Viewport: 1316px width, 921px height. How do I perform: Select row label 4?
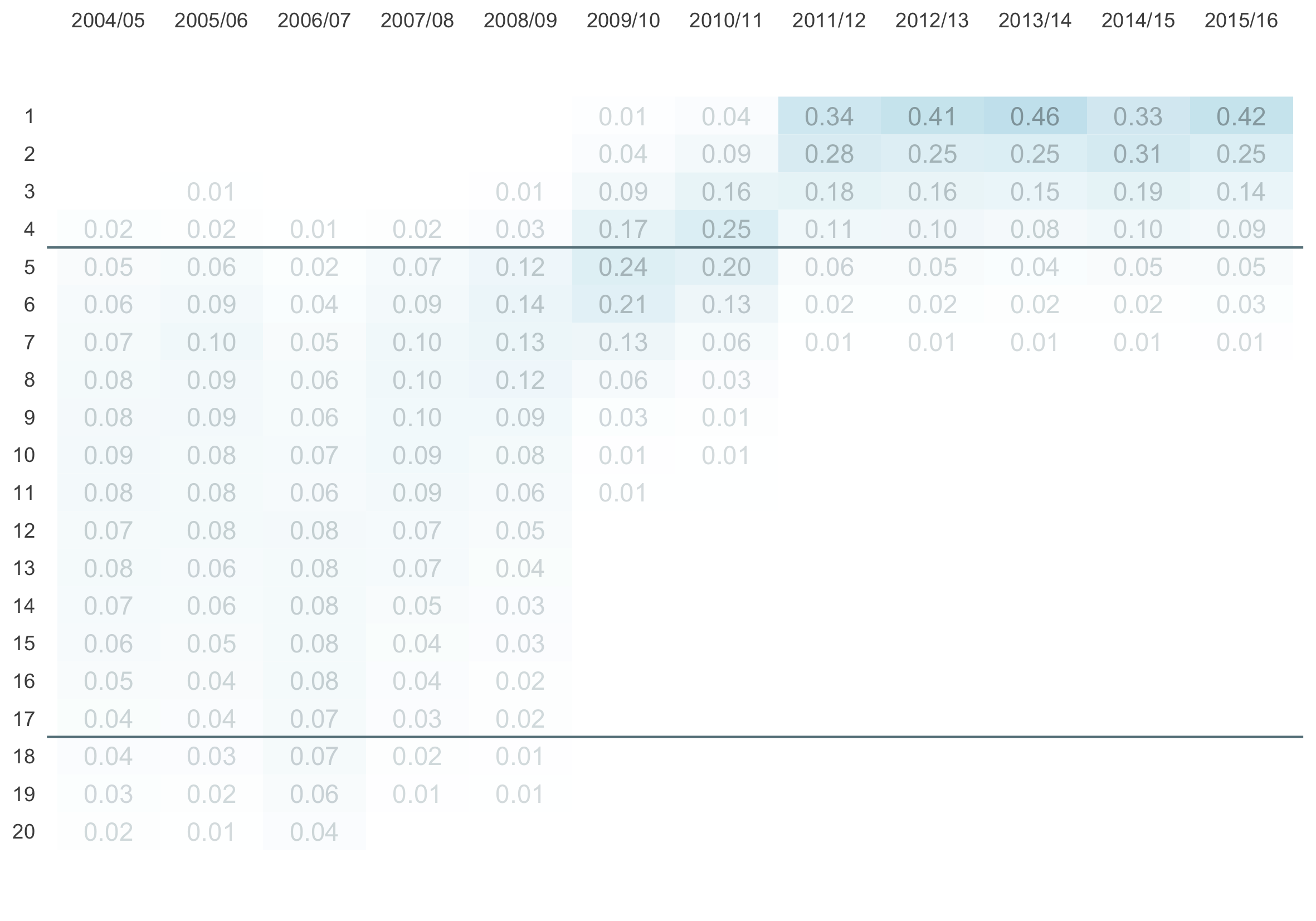[x=29, y=229]
